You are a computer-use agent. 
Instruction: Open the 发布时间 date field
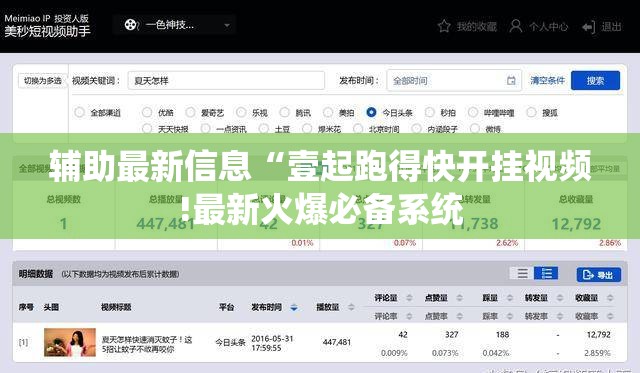(x=454, y=80)
